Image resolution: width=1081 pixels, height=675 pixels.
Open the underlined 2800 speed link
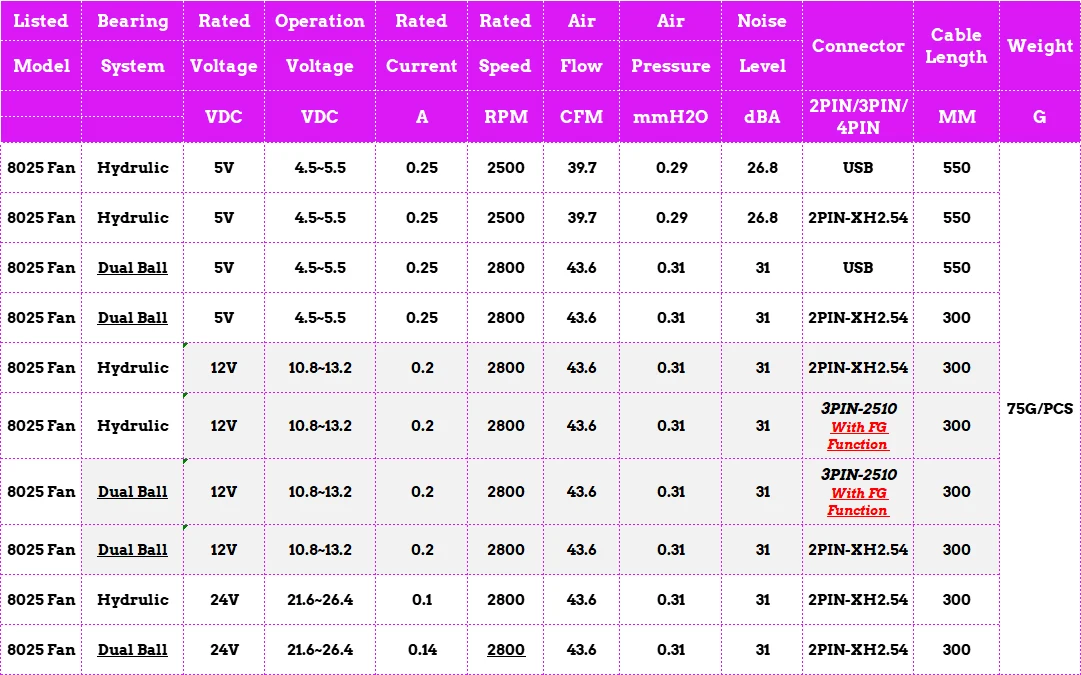click(x=505, y=650)
